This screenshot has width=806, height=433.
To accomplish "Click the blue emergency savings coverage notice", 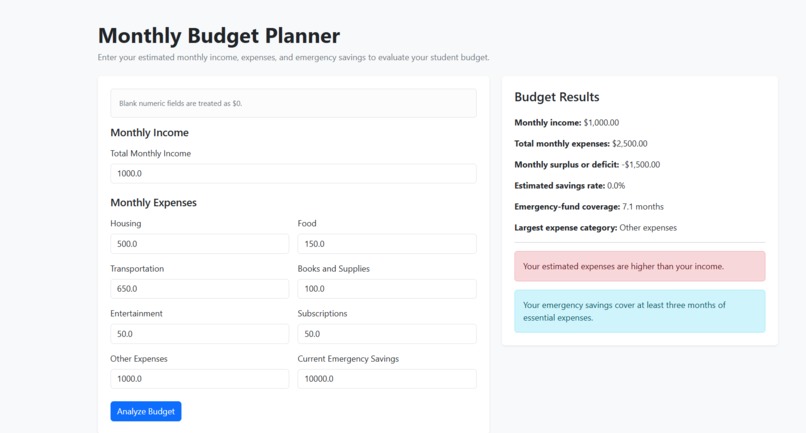I will (639, 311).
